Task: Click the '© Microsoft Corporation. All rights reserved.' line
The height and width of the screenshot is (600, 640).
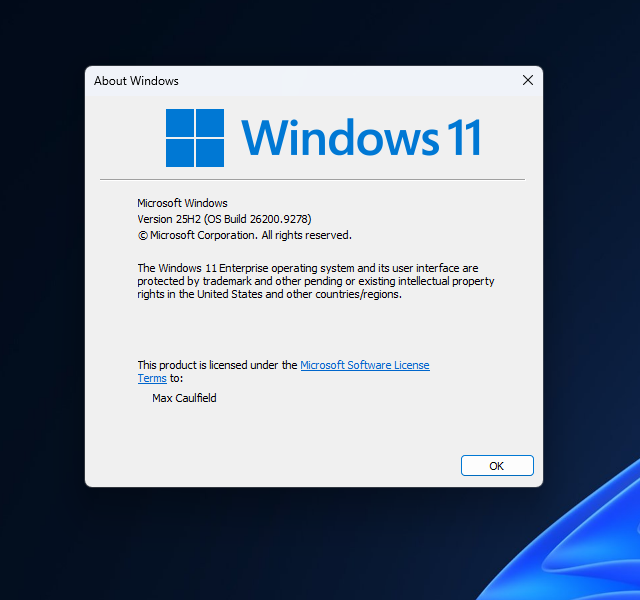Action: tap(244, 235)
